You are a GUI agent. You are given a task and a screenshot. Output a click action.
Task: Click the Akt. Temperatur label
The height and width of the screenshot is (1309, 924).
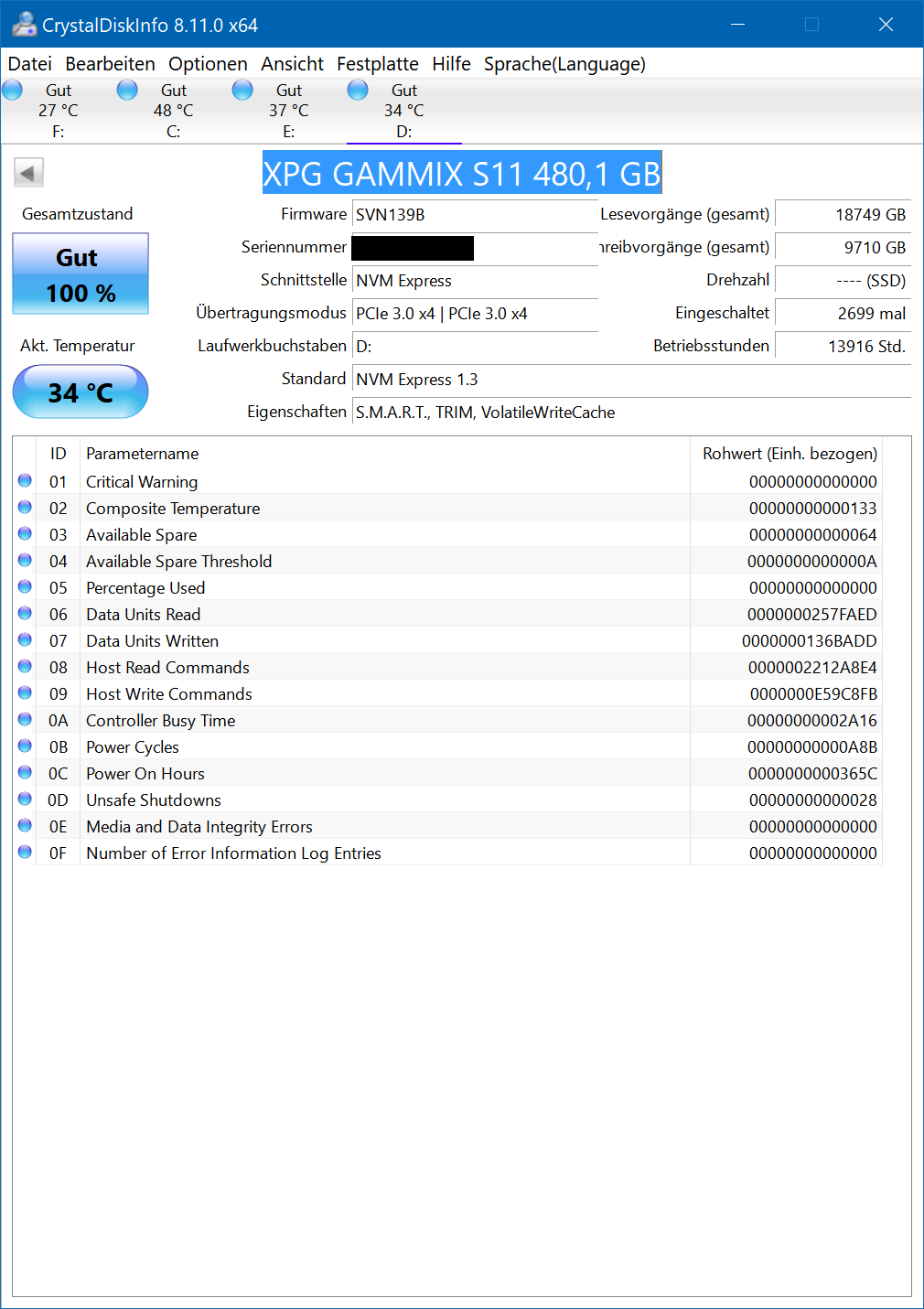pyautogui.click(x=78, y=346)
